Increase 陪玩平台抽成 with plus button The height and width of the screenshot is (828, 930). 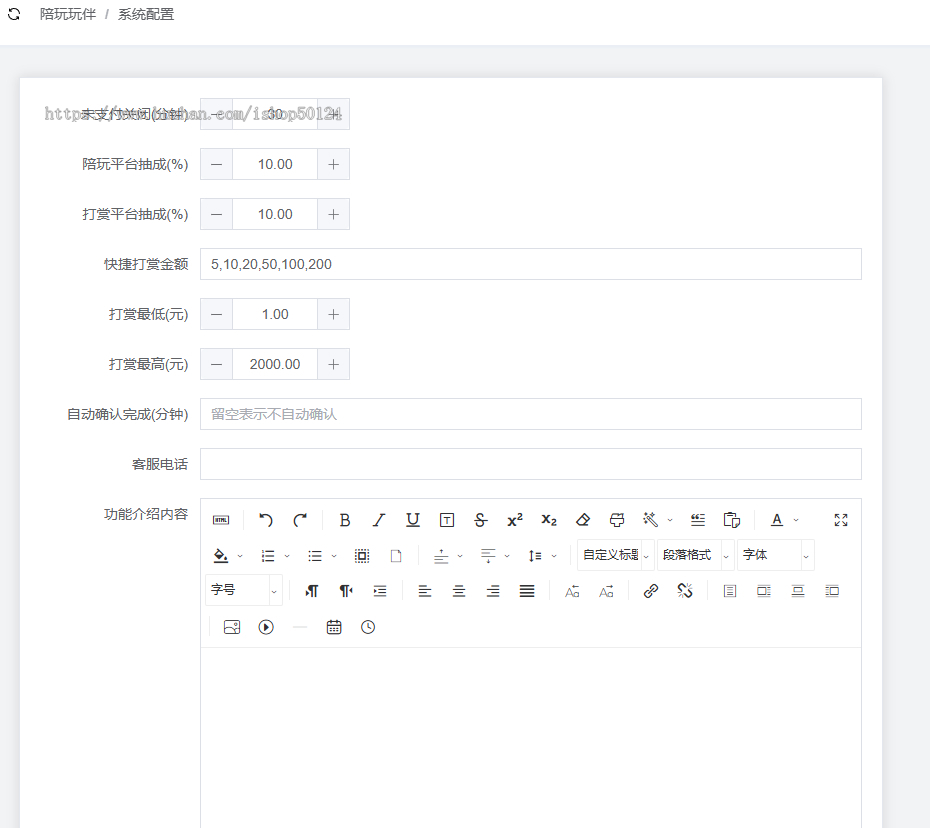(x=334, y=164)
